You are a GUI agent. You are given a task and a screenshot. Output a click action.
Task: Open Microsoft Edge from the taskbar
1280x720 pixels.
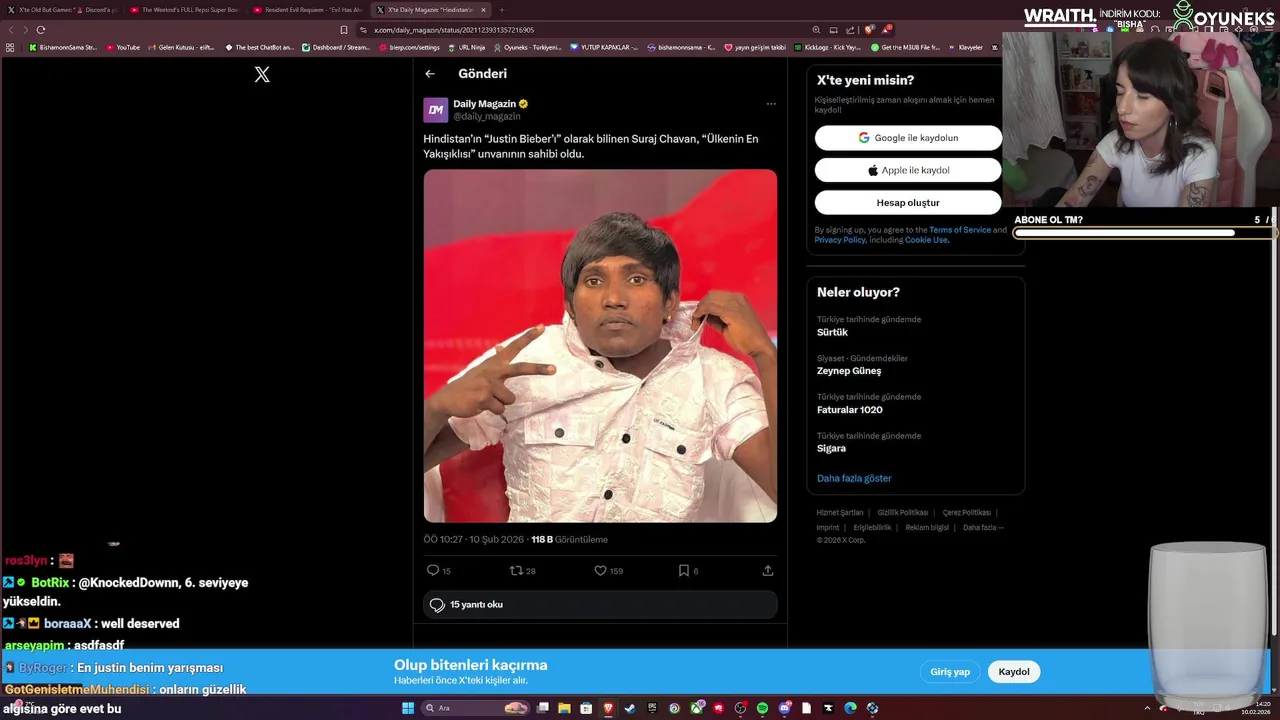(x=850, y=708)
